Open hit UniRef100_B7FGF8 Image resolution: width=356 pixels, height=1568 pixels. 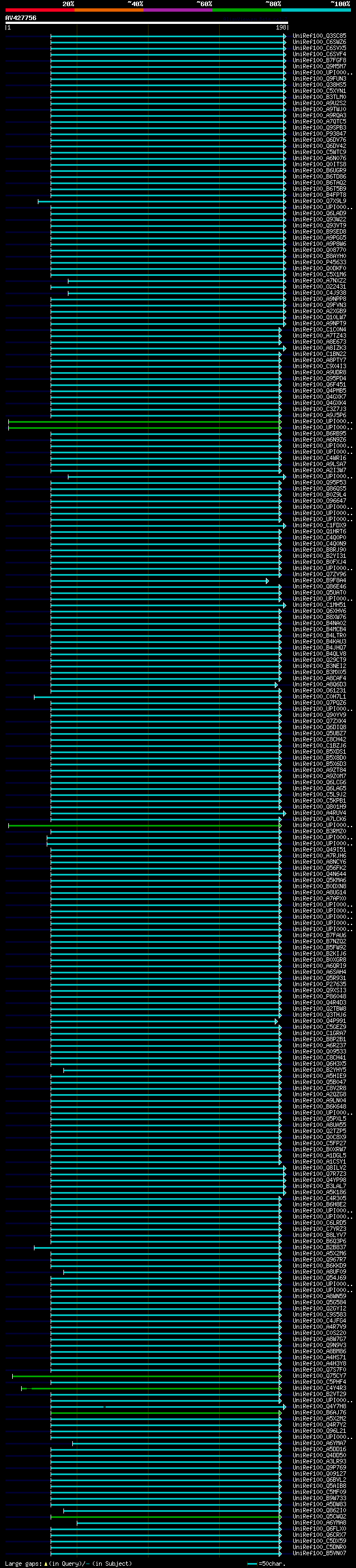click(319, 60)
